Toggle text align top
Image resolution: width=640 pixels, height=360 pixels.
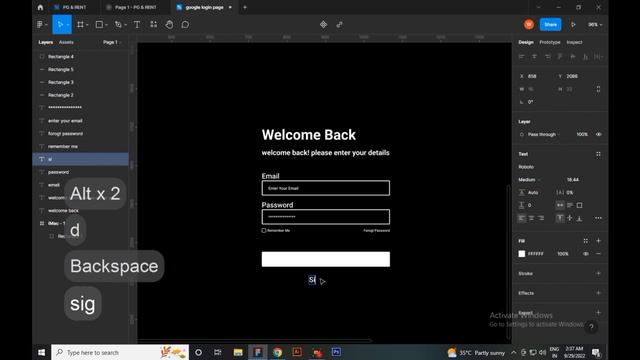[x=560, y=218]
